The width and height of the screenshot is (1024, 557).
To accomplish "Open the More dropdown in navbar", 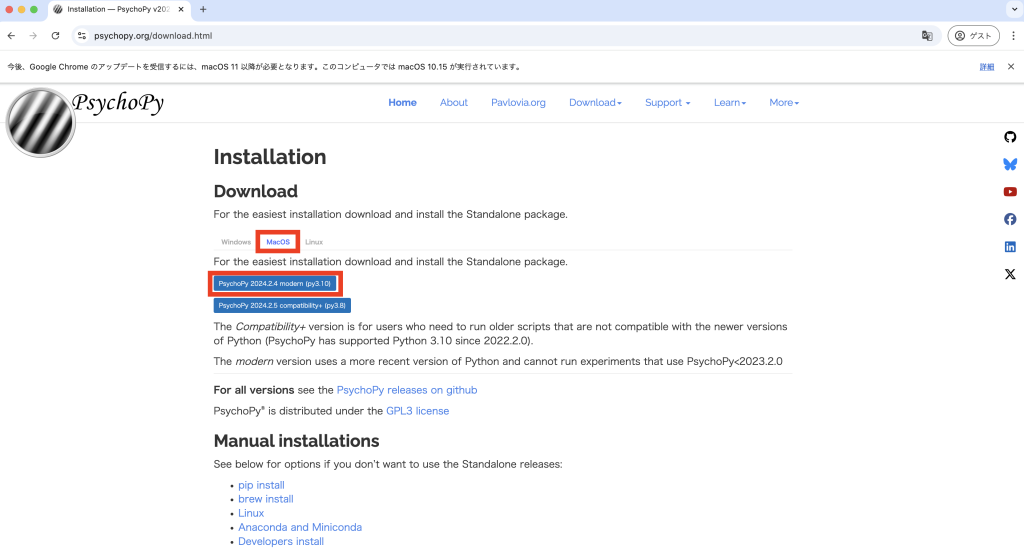I will (784, 103).
